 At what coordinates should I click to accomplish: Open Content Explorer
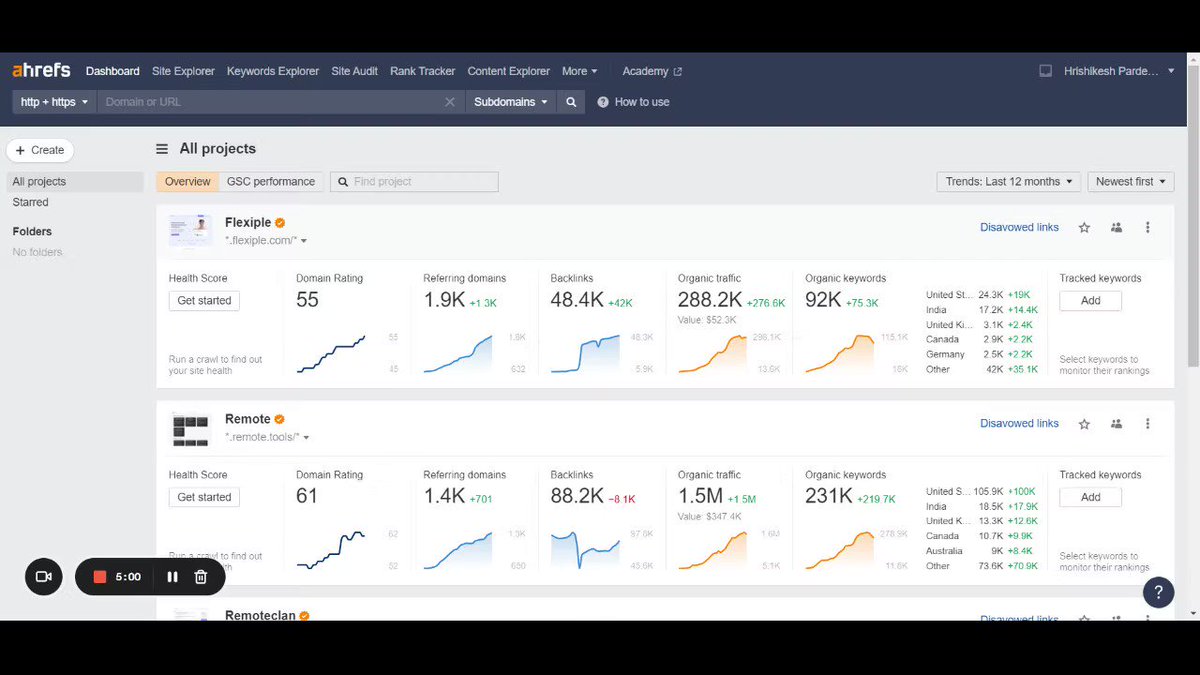(x=509, y=71)
